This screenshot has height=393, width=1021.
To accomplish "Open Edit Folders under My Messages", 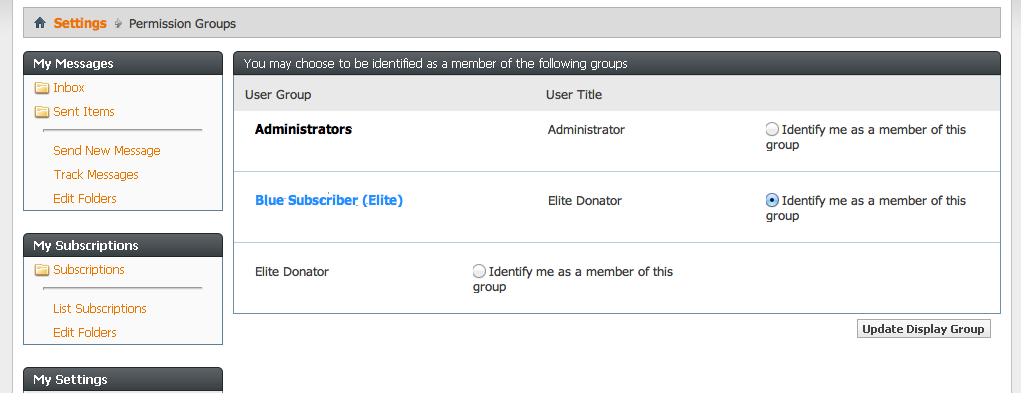I will [x=85, y=199].
